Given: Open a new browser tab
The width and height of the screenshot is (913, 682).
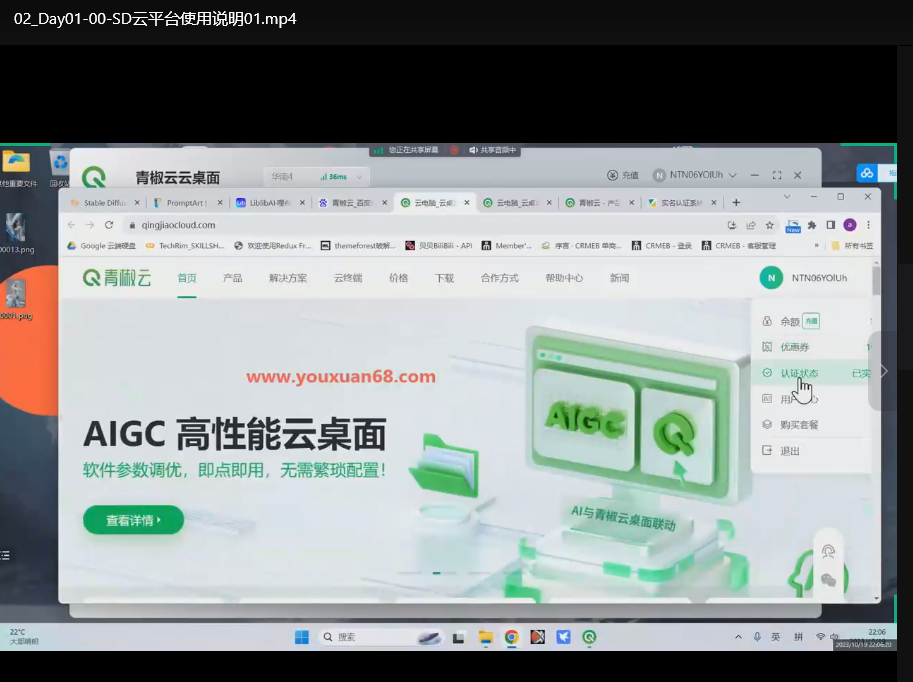Looking at the screenshot, I should [x=736, y=203].
